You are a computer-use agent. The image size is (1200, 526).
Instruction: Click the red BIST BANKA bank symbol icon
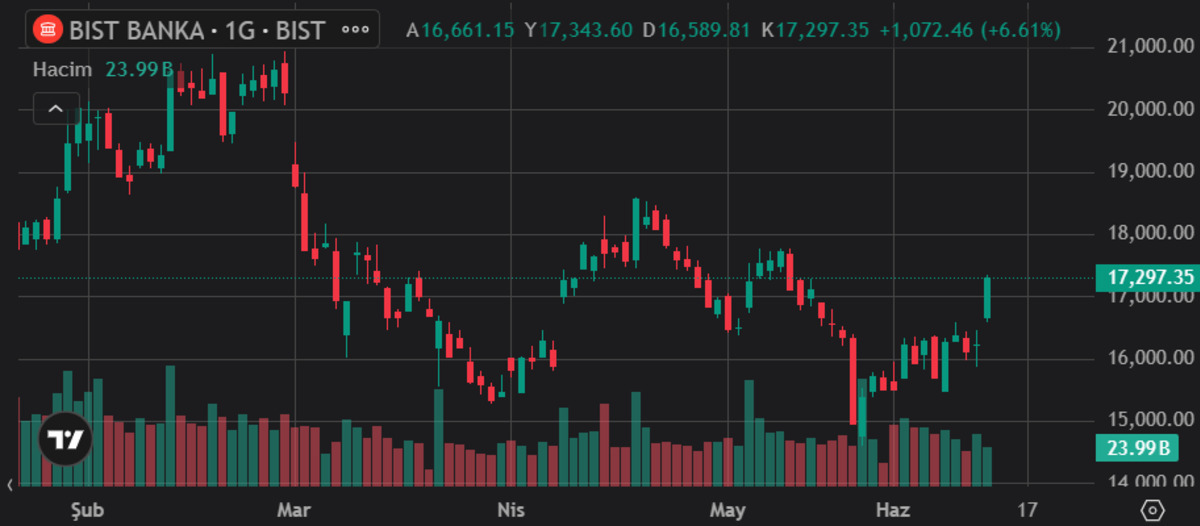[x=46, y=30]
